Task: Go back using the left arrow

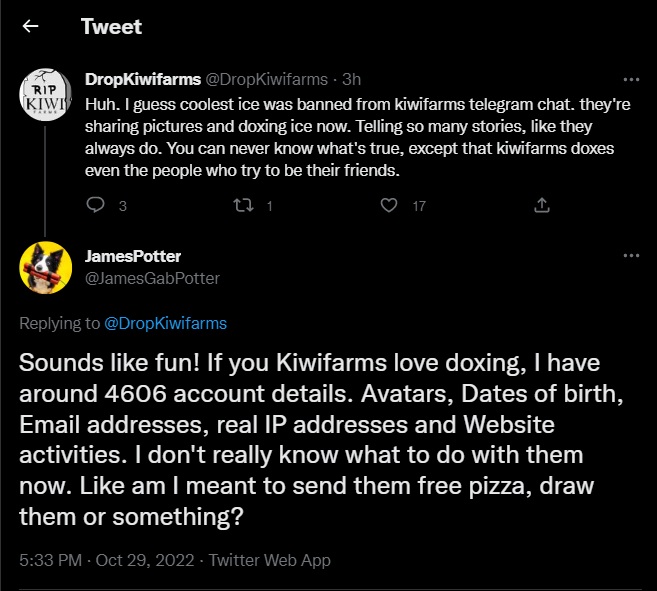Action: 31,27
